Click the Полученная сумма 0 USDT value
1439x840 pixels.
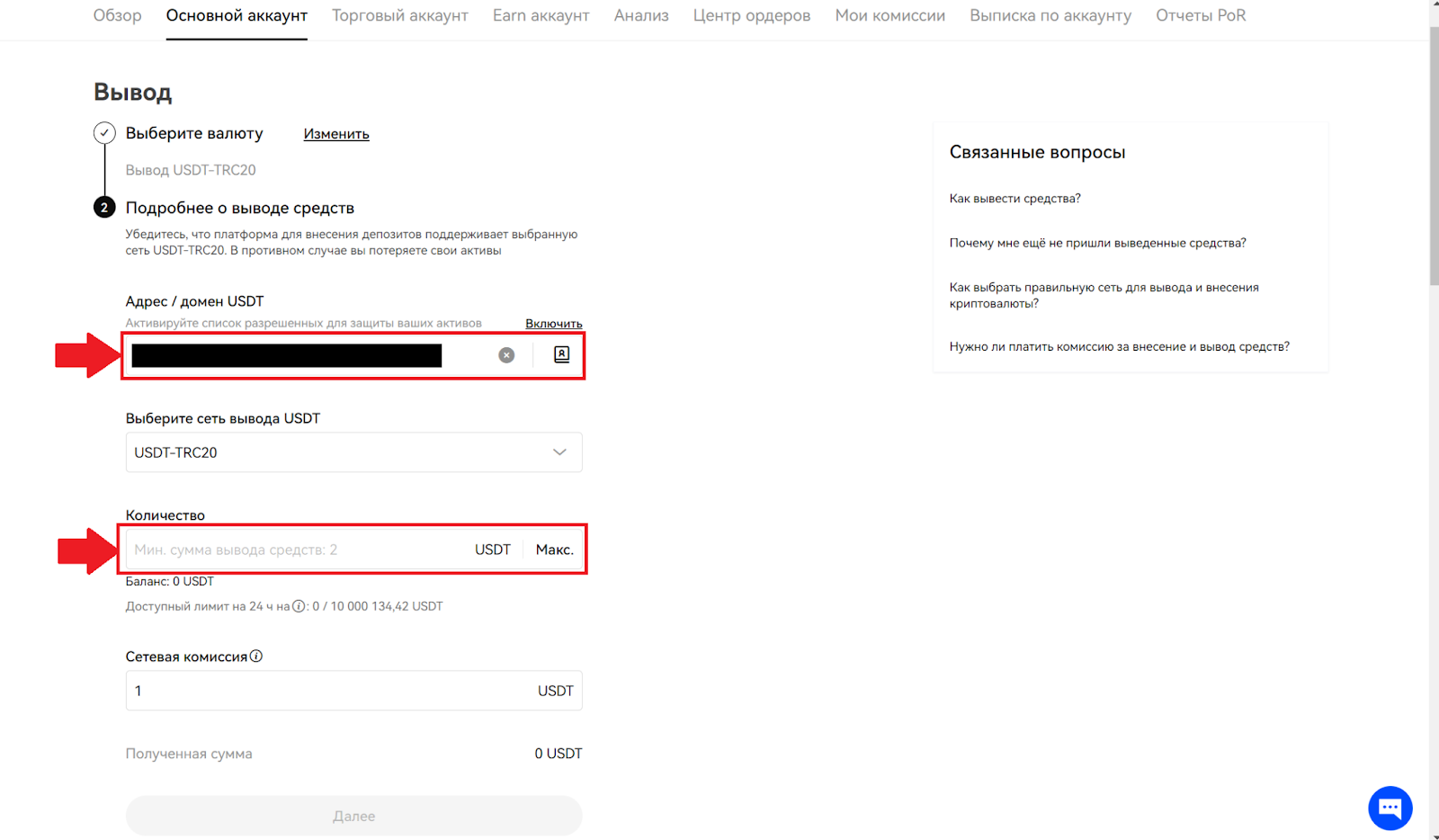click(559, 754)
